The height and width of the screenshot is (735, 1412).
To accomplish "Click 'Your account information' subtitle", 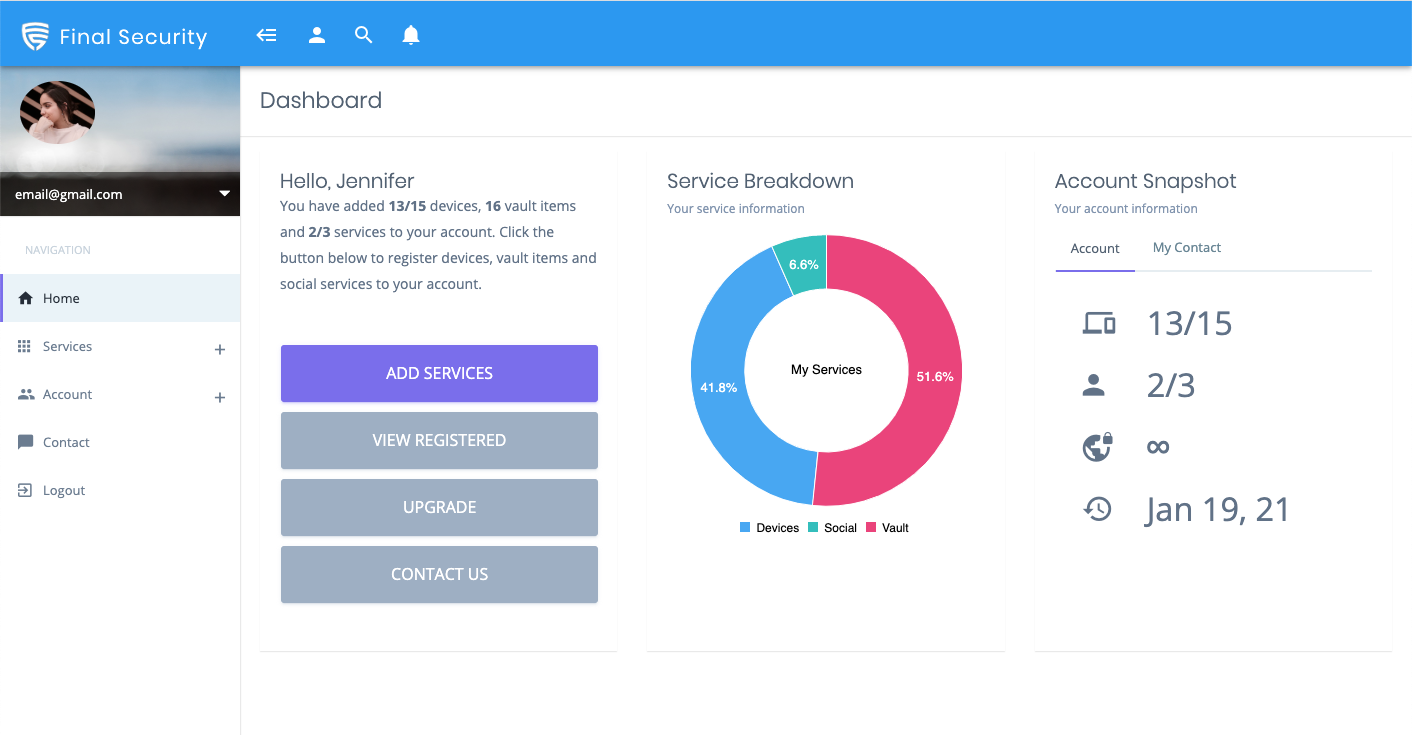I will pos(1126,209).
